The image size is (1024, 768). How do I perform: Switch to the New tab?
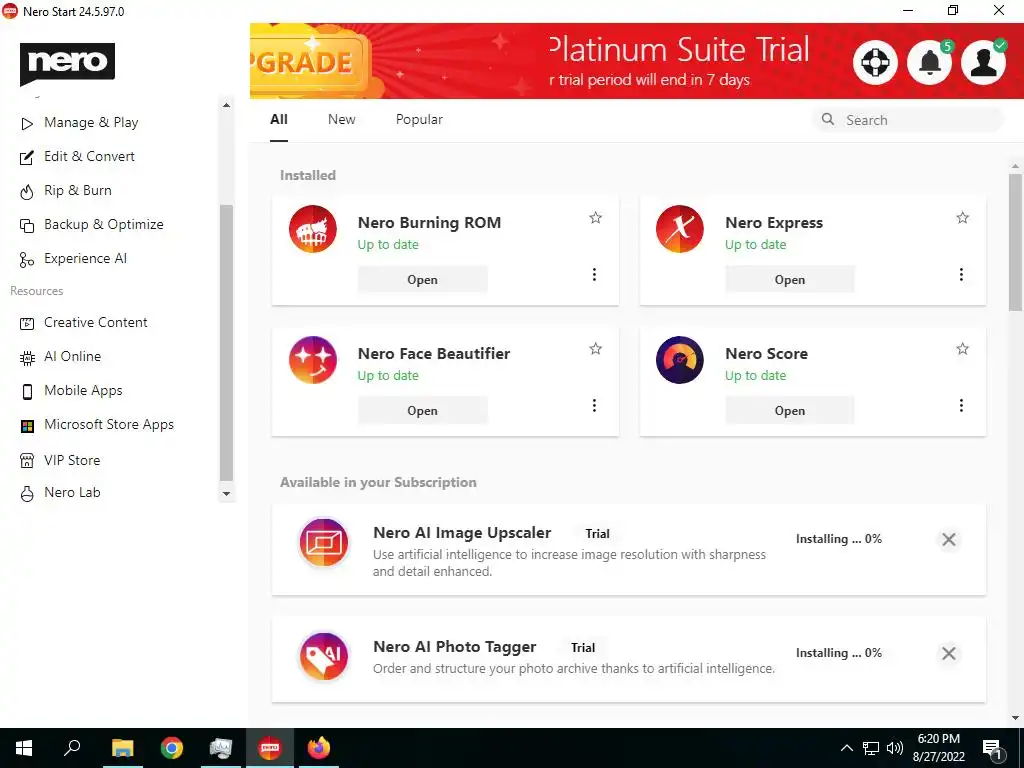point(342,120)
